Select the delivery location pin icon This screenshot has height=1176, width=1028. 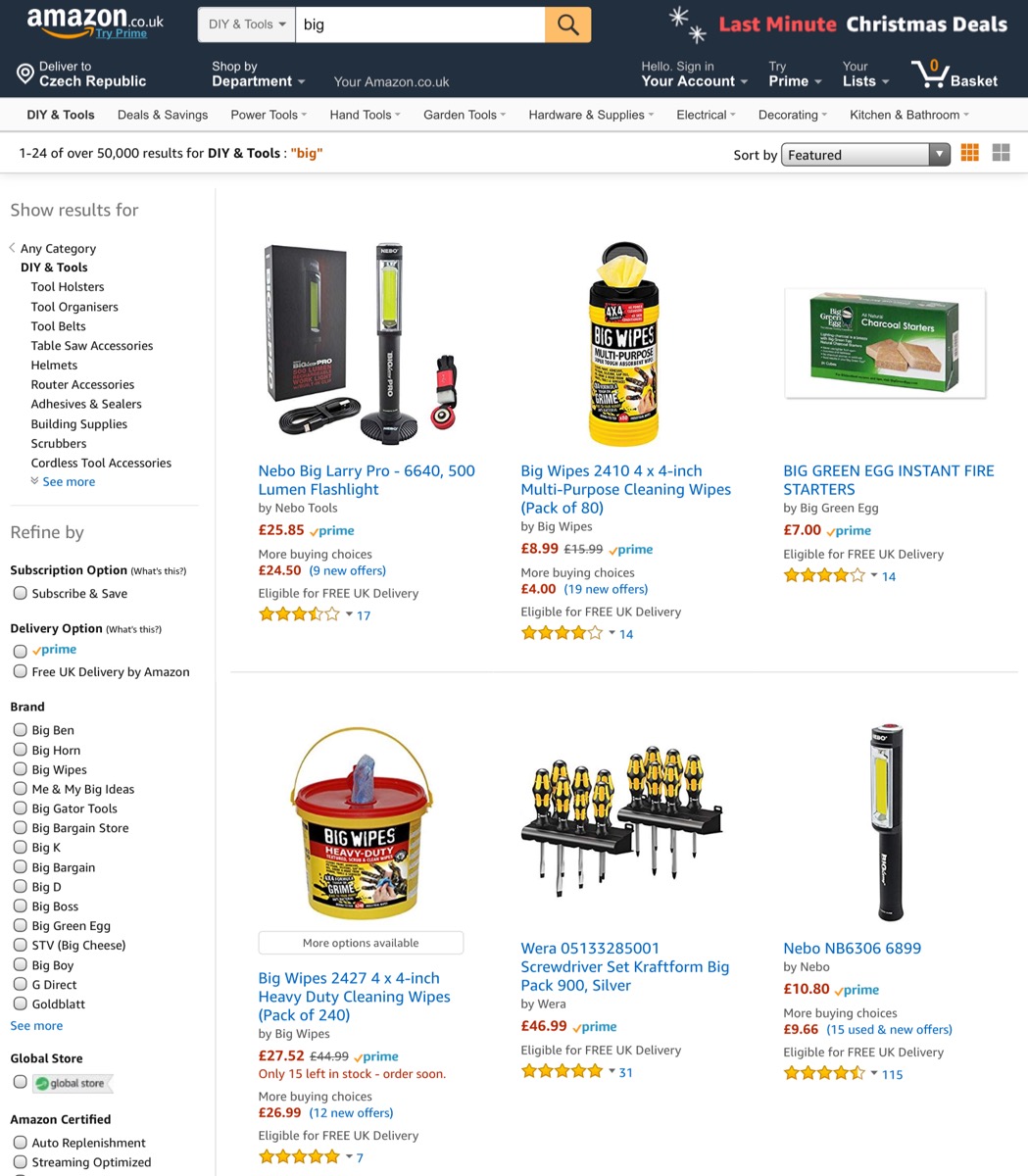click(25, 74)
